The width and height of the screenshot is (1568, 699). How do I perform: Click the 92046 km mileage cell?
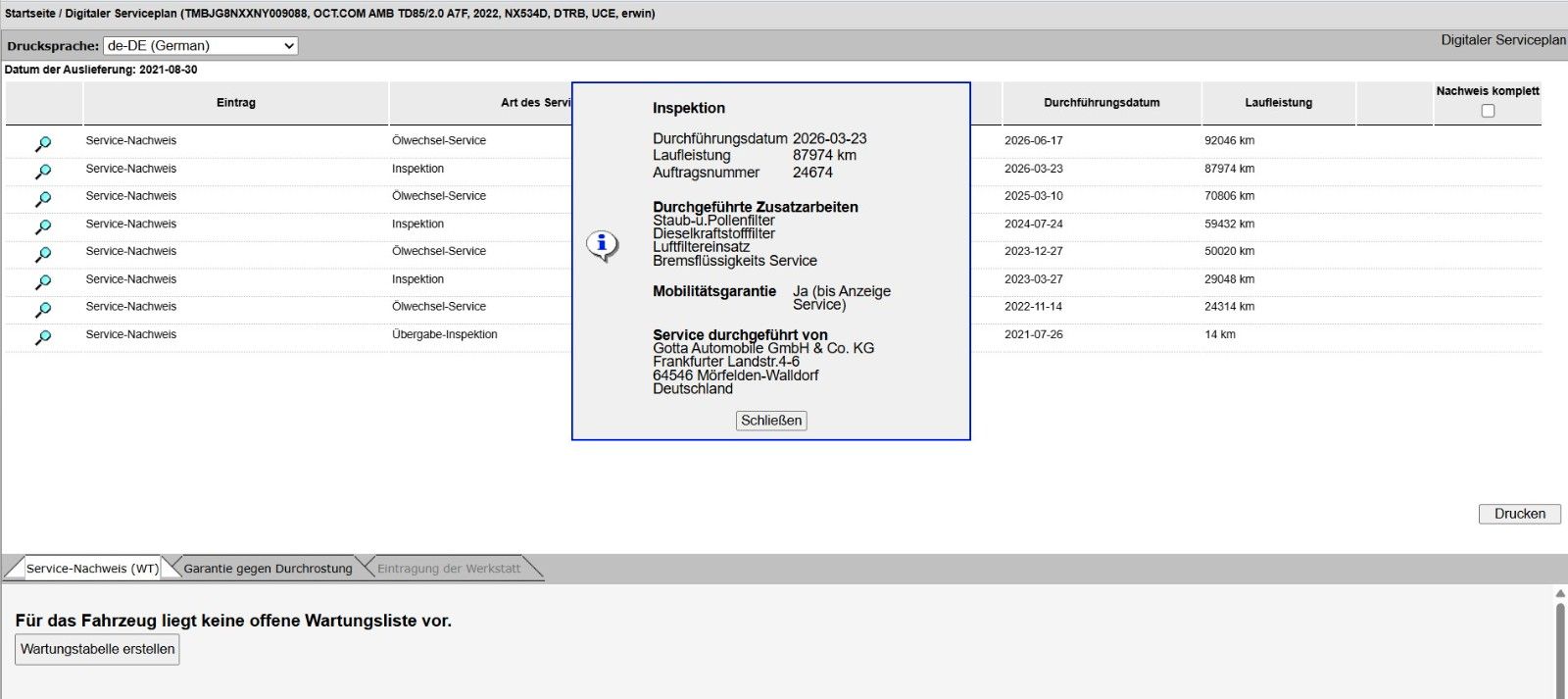click(1230, 141)
